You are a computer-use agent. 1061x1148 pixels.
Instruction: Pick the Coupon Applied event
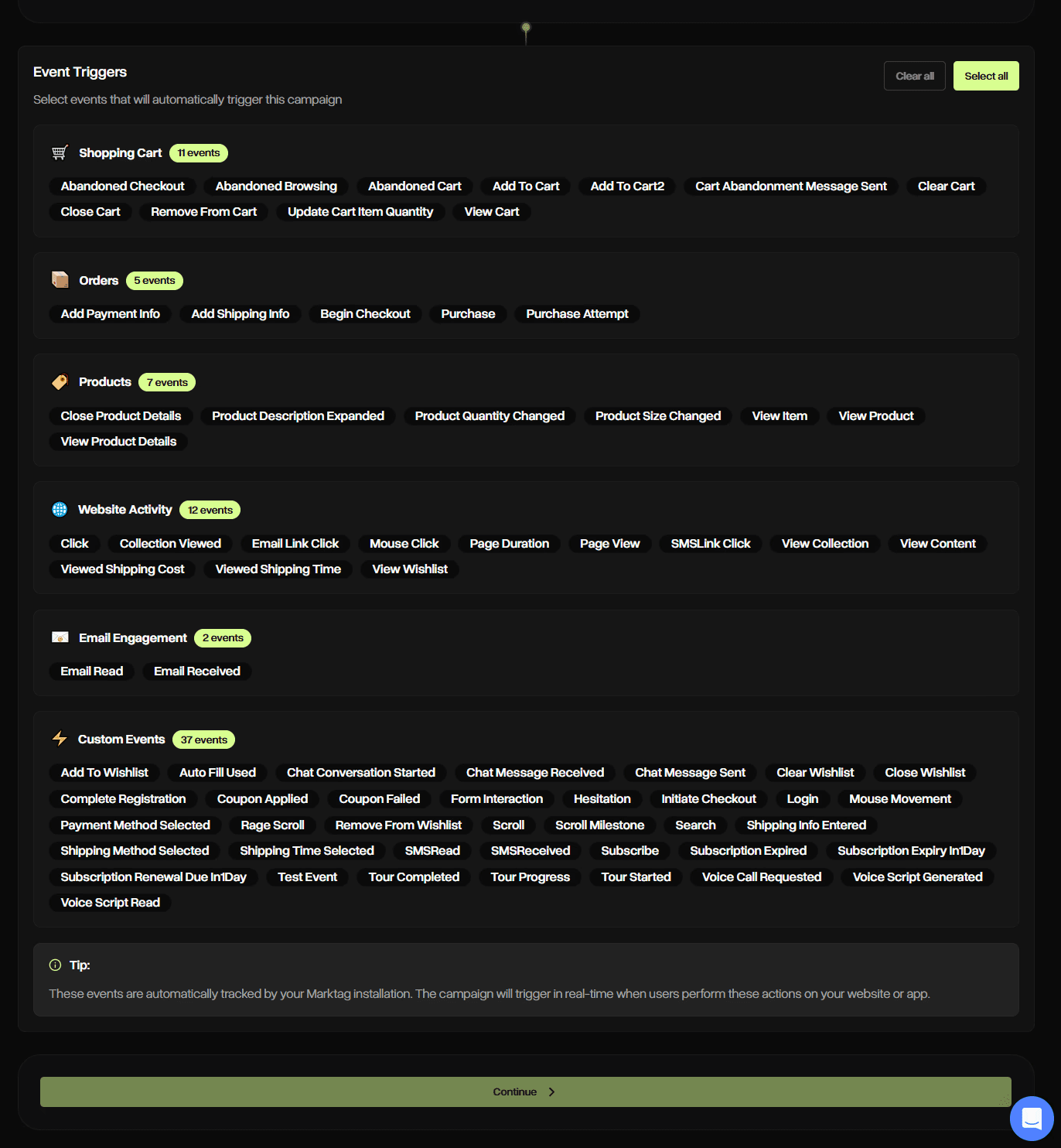pyautogui.click(x=262, y=799)
